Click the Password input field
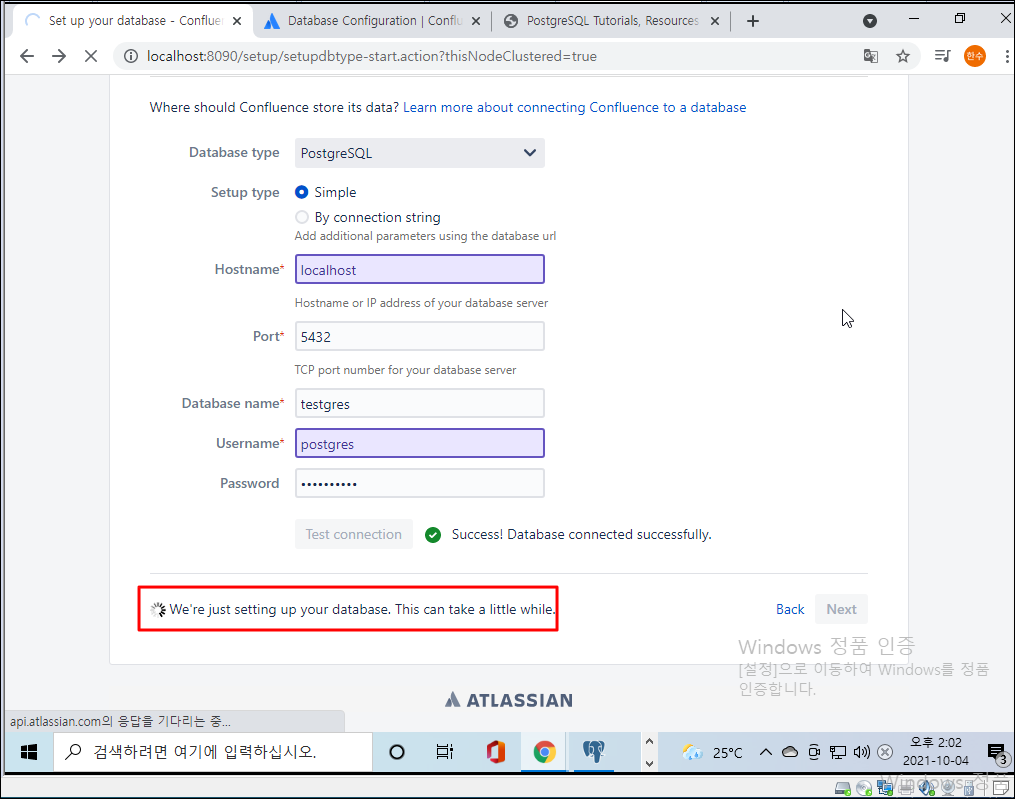This screenshot has height=799, width=1015. [419, 484]
